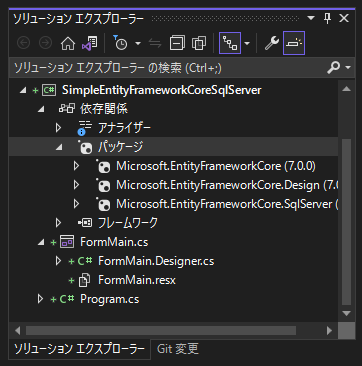This screenshot has width=362, height=366.
Task: Click the C# icon of Program.cs
Action: point(67,299)
